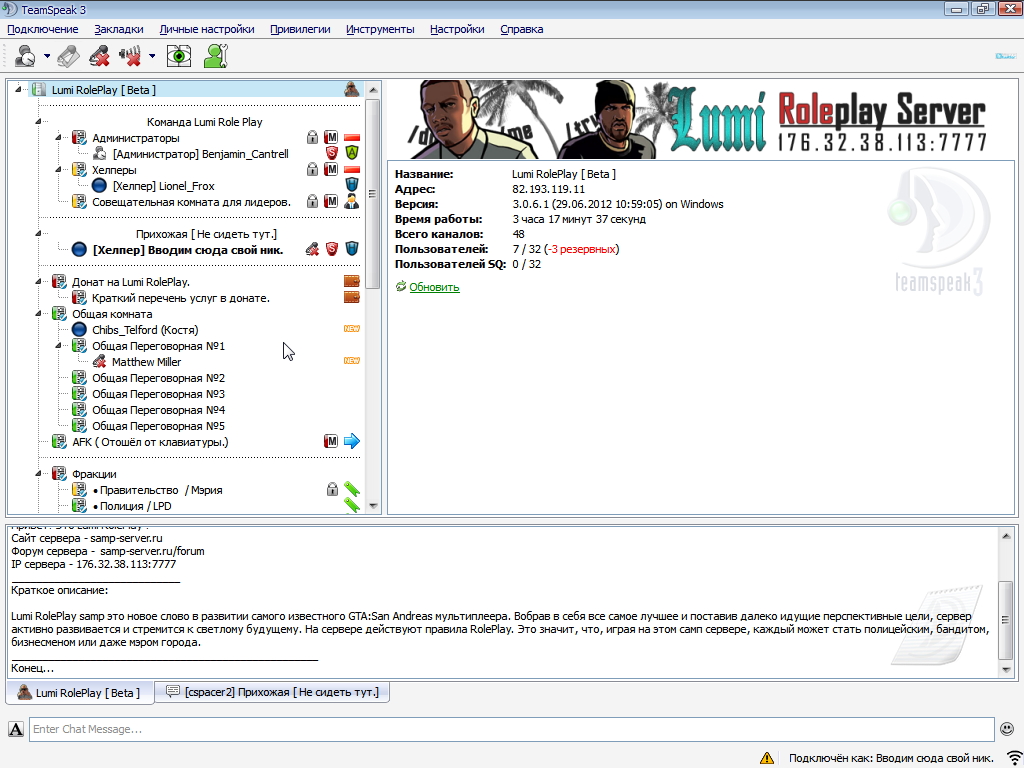
Task: Open the Личные настройки menu
Action: (x=207, y=29)
